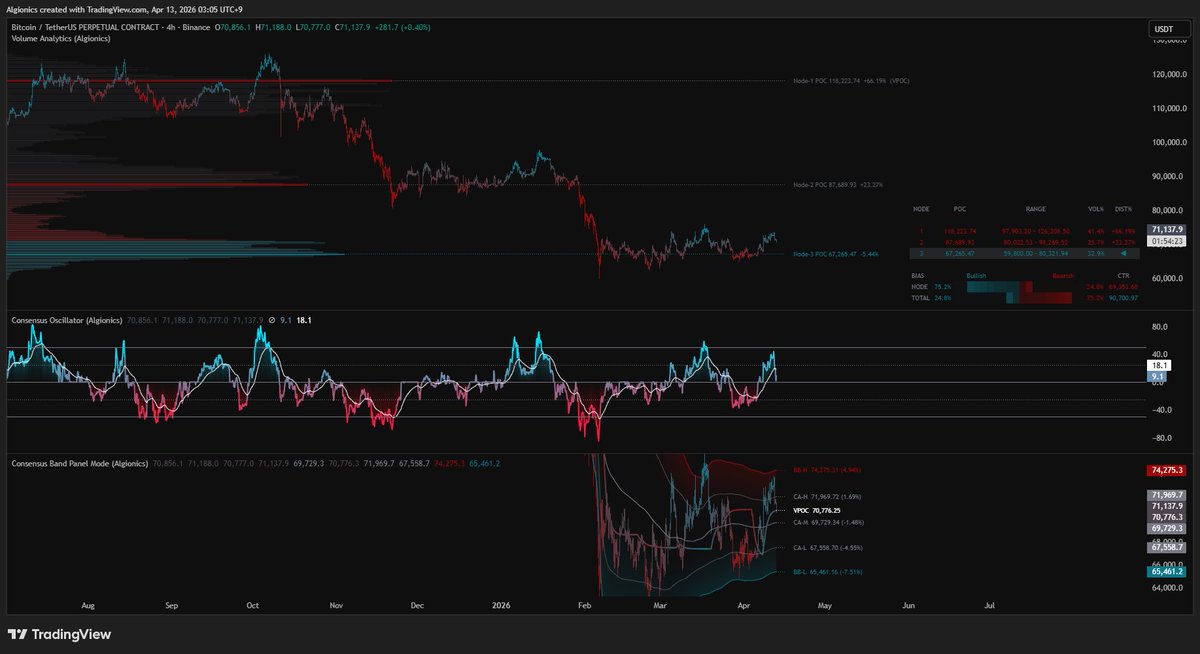Click the VOL% column header
The height and width of the screenshot is (654, 1200).
point(1095,209)
